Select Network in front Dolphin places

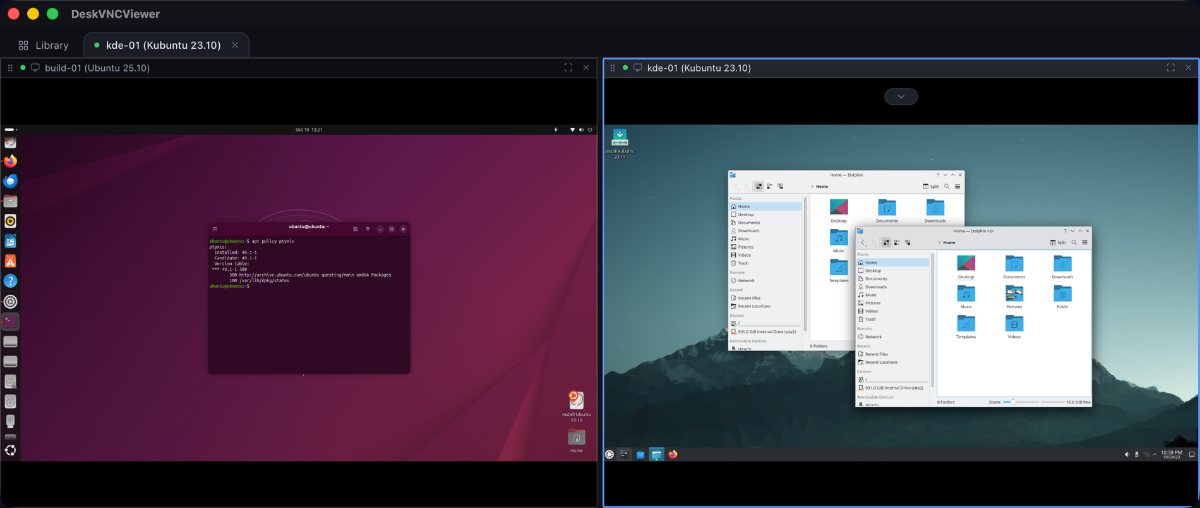(x=892, y=337)
